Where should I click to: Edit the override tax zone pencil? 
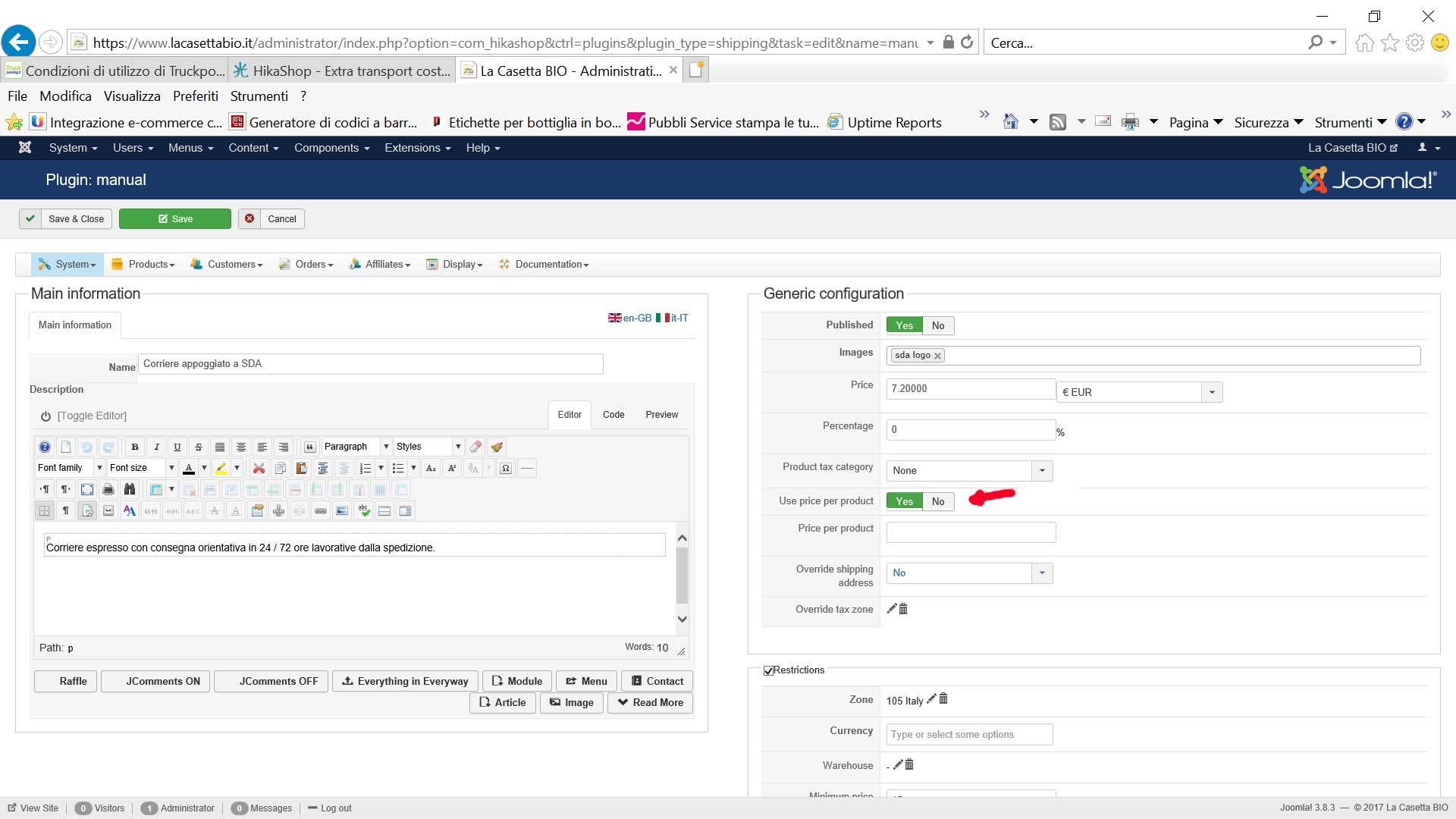click(x=892, y=608)
